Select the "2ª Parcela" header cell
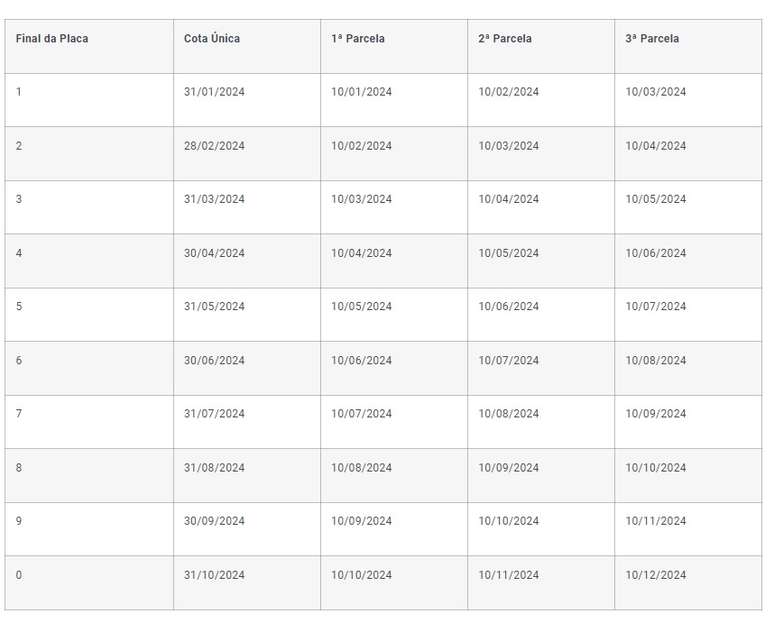 pos(505,39)
